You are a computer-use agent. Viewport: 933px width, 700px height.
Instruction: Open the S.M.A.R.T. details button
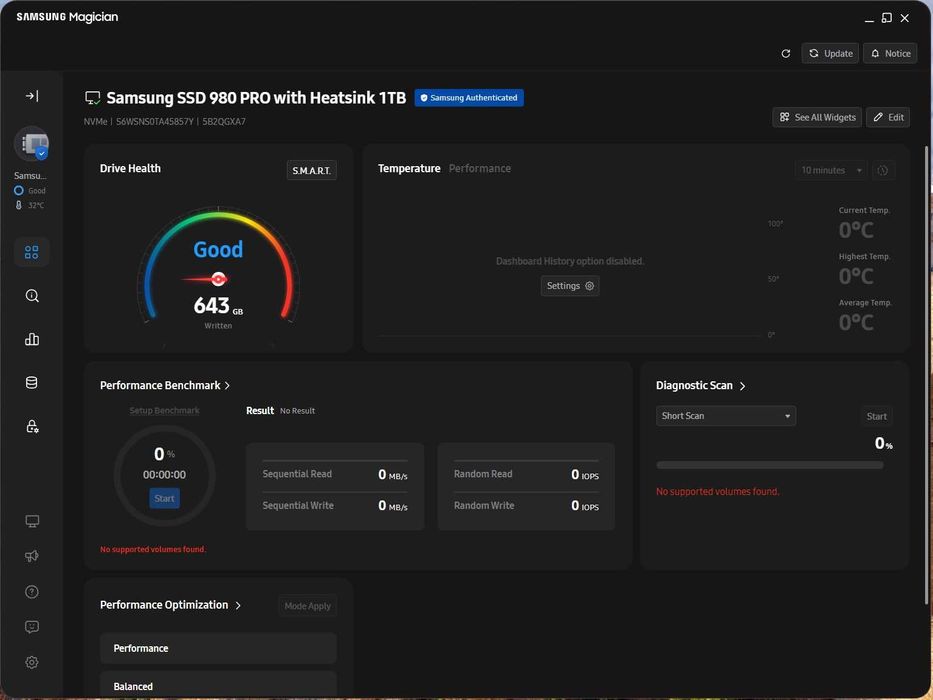point(311,171)
